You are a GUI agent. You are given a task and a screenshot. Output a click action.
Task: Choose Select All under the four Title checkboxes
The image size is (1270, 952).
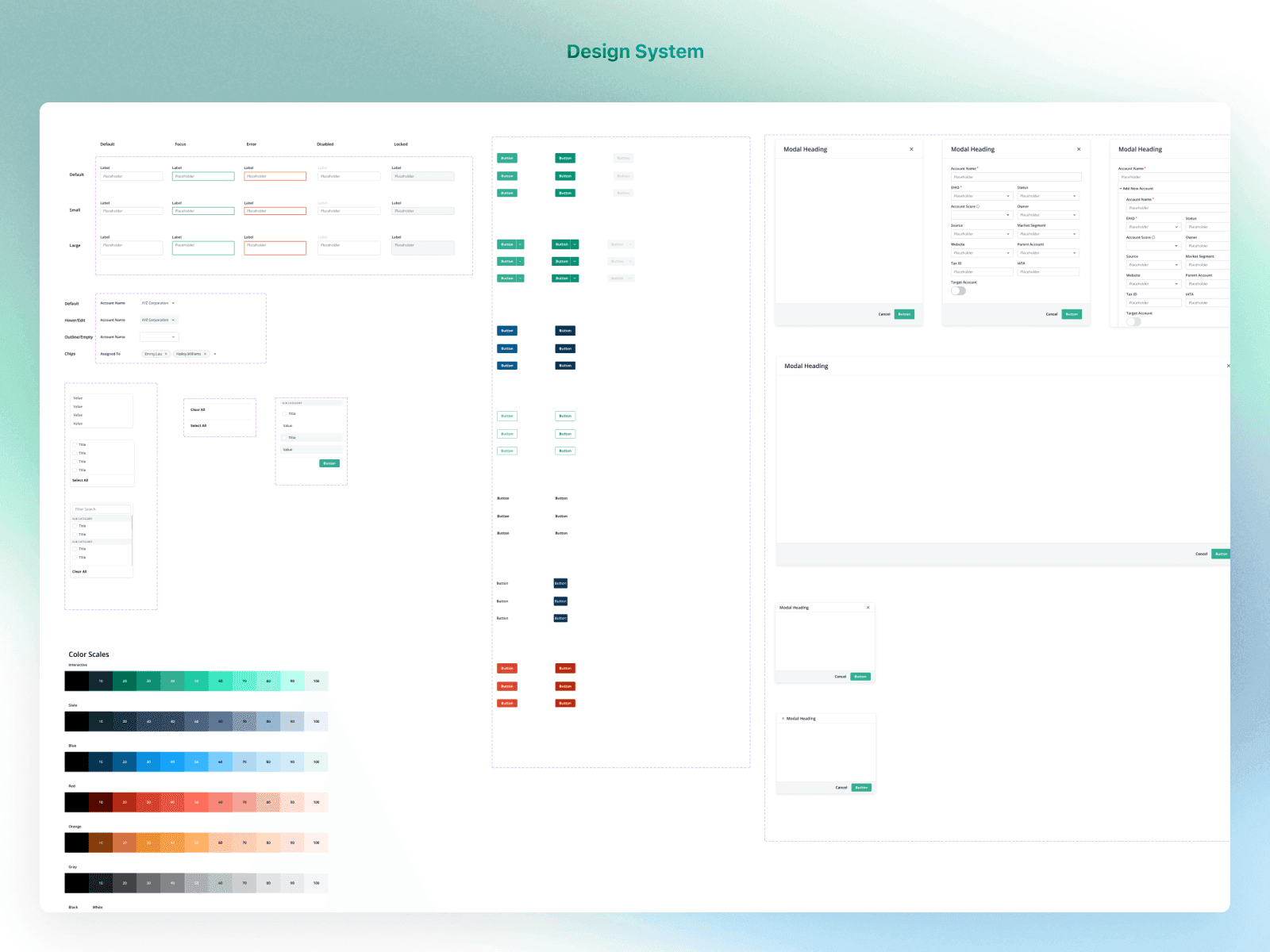(80, 481)
